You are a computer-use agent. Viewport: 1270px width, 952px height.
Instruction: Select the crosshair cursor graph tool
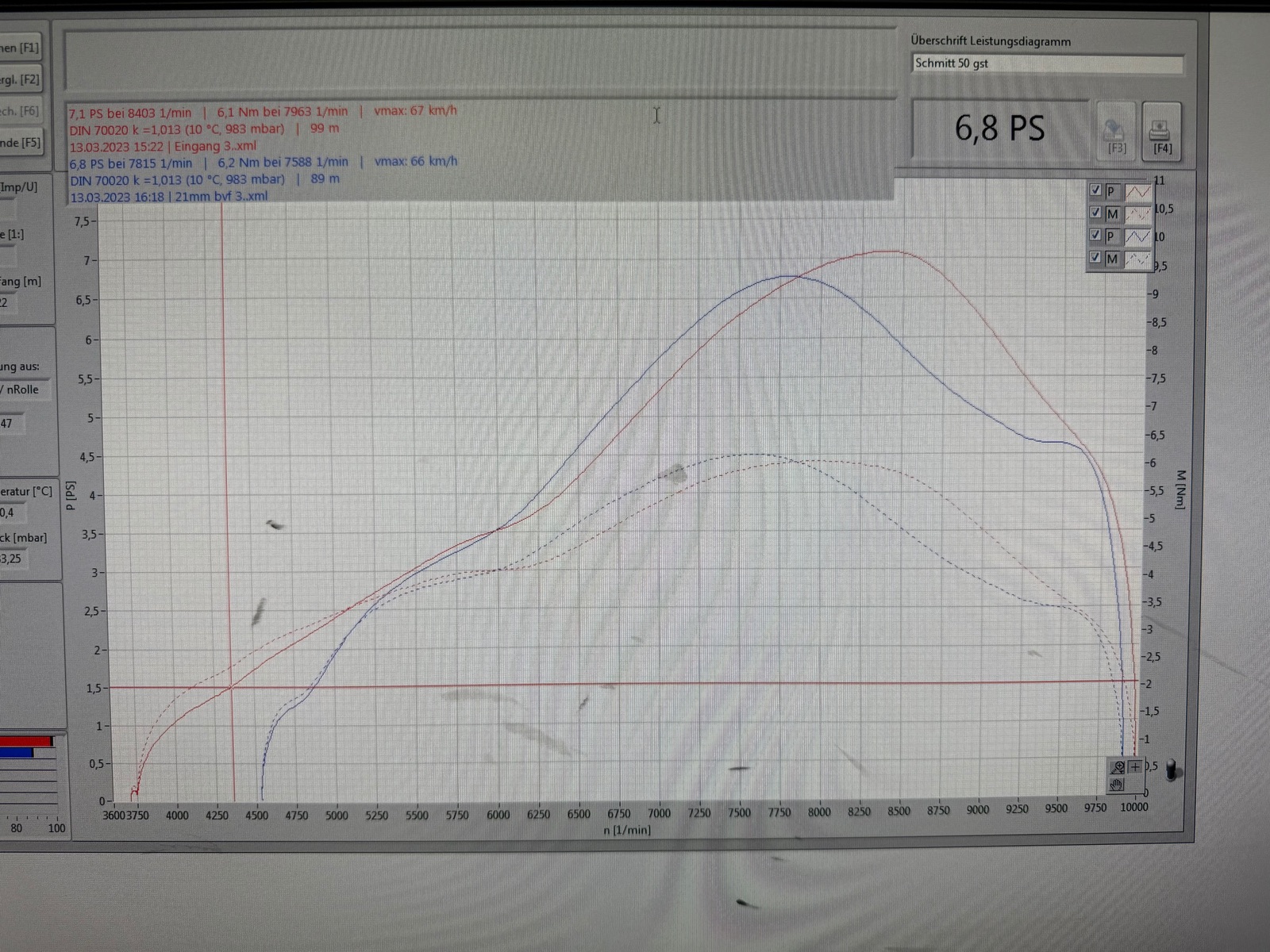tap(1135, 766)
